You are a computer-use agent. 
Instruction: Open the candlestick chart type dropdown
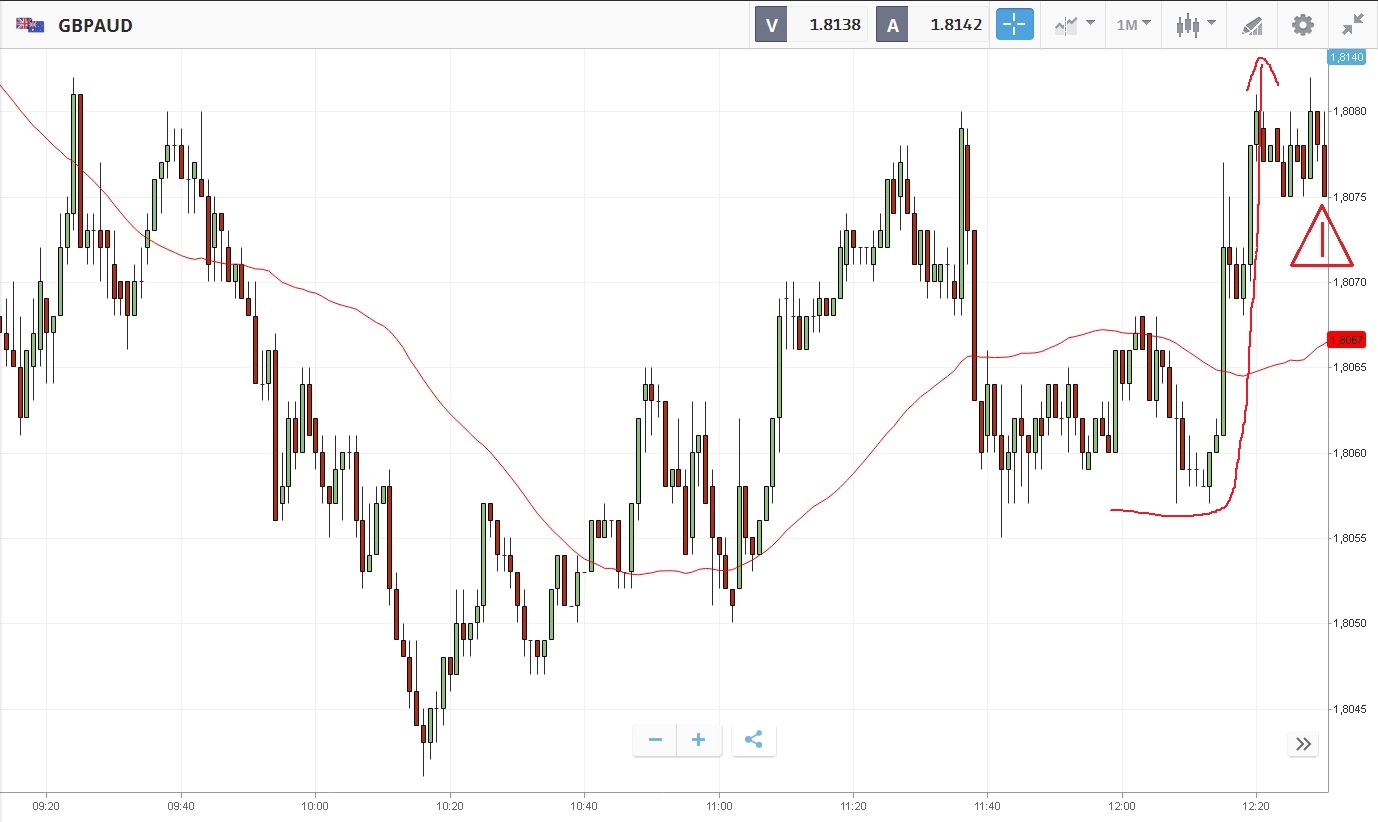pos(1196,25)
